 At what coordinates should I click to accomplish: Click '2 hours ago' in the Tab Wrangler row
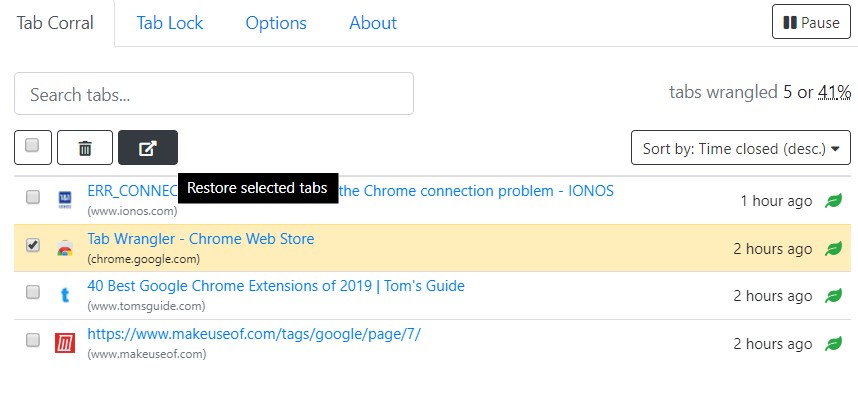773,249
